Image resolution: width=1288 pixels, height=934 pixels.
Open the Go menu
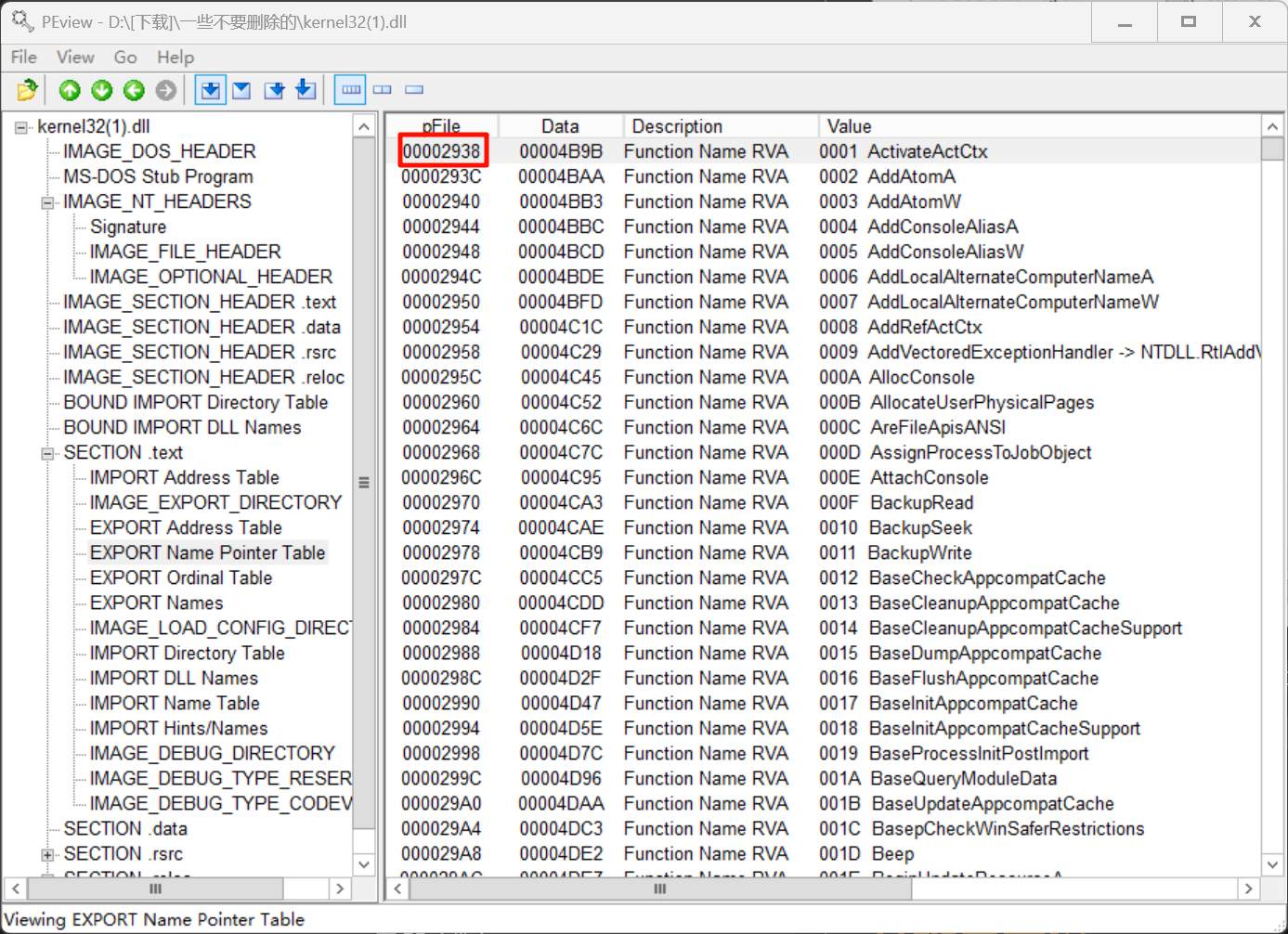(125, 58)
